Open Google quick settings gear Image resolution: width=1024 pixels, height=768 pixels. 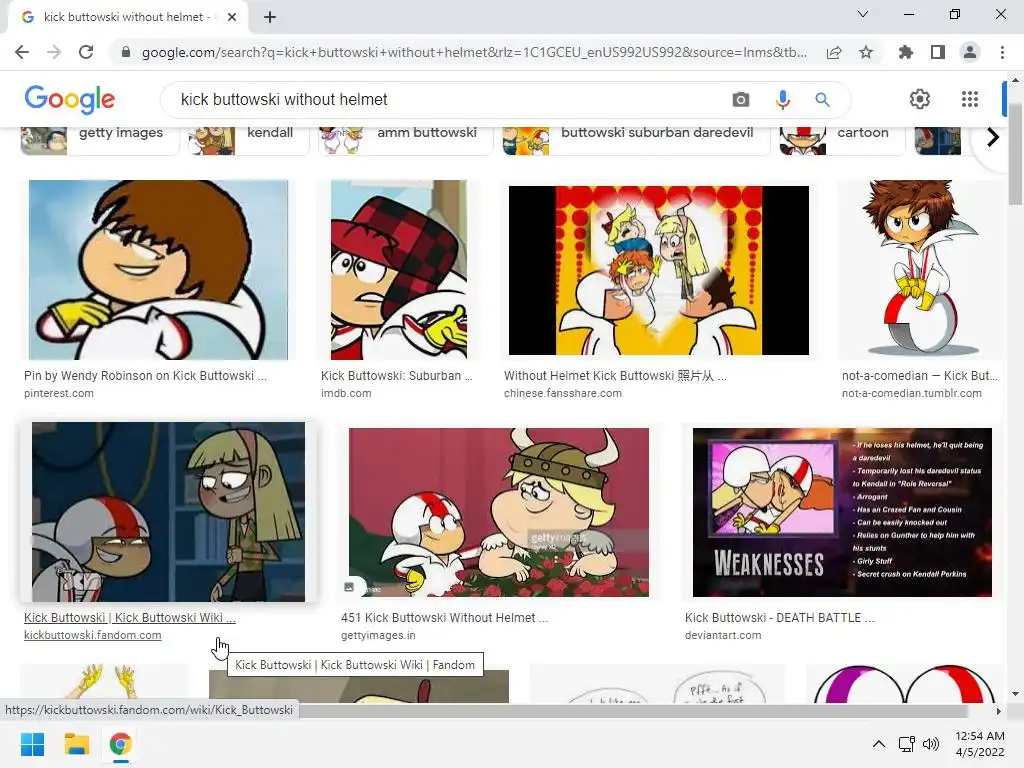tap(920, 99)
